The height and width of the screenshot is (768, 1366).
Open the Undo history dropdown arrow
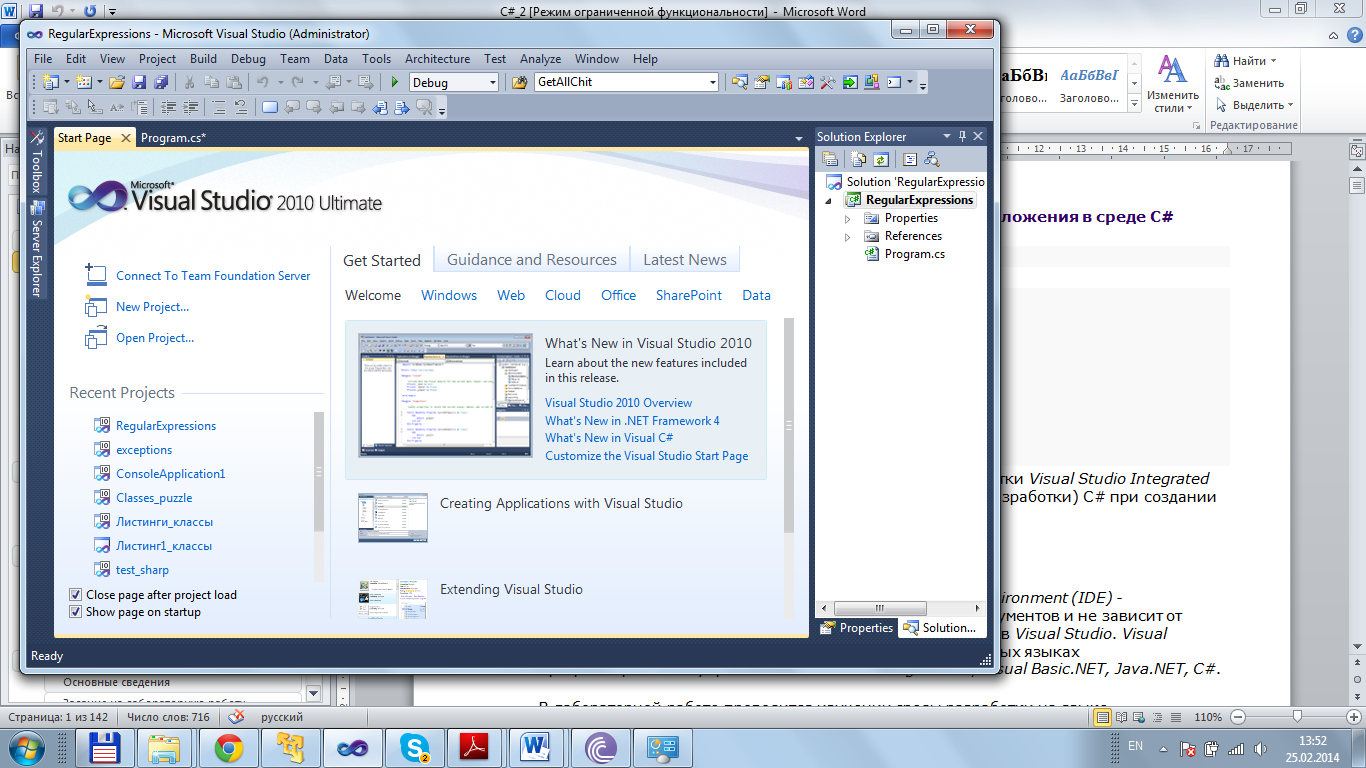click(280, 82)
